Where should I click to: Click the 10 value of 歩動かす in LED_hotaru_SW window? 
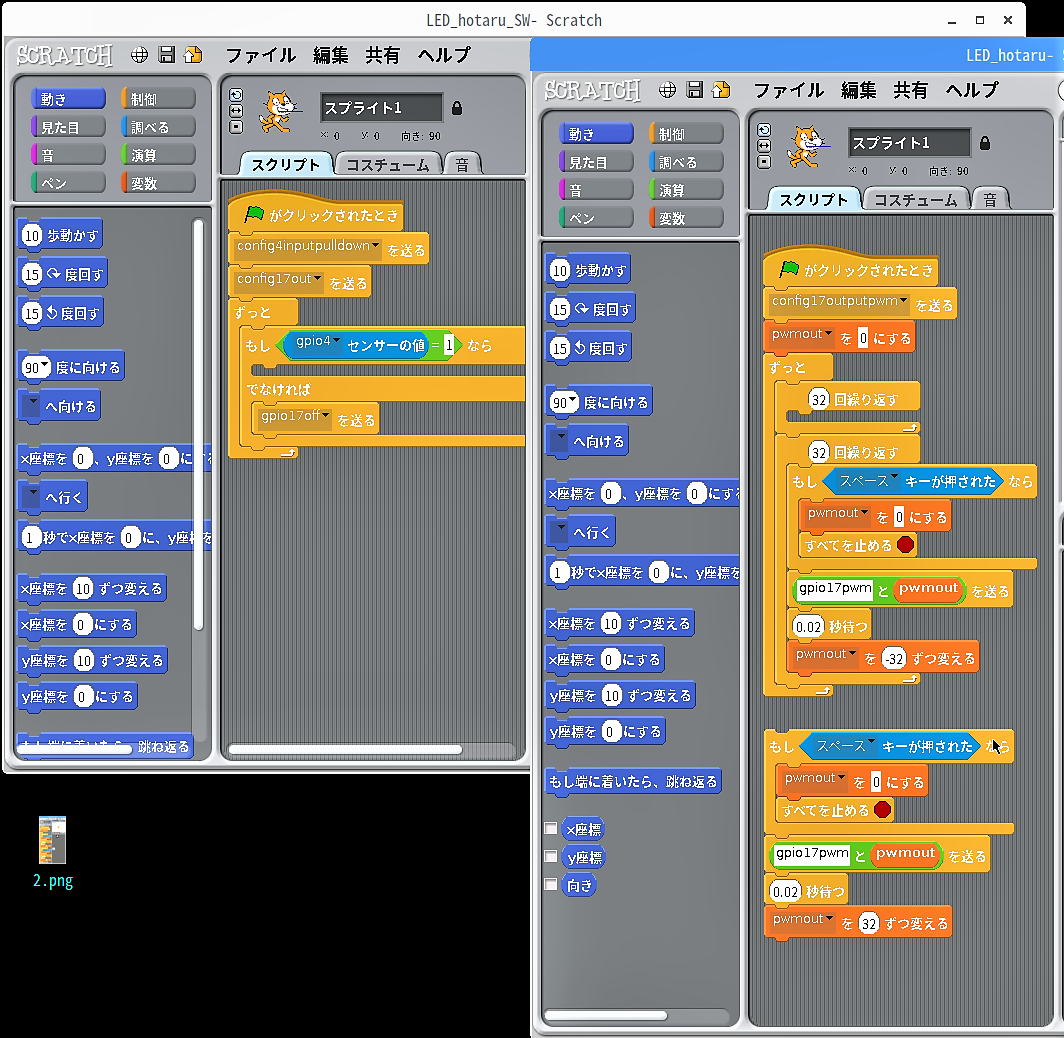(x=32, y=235)
